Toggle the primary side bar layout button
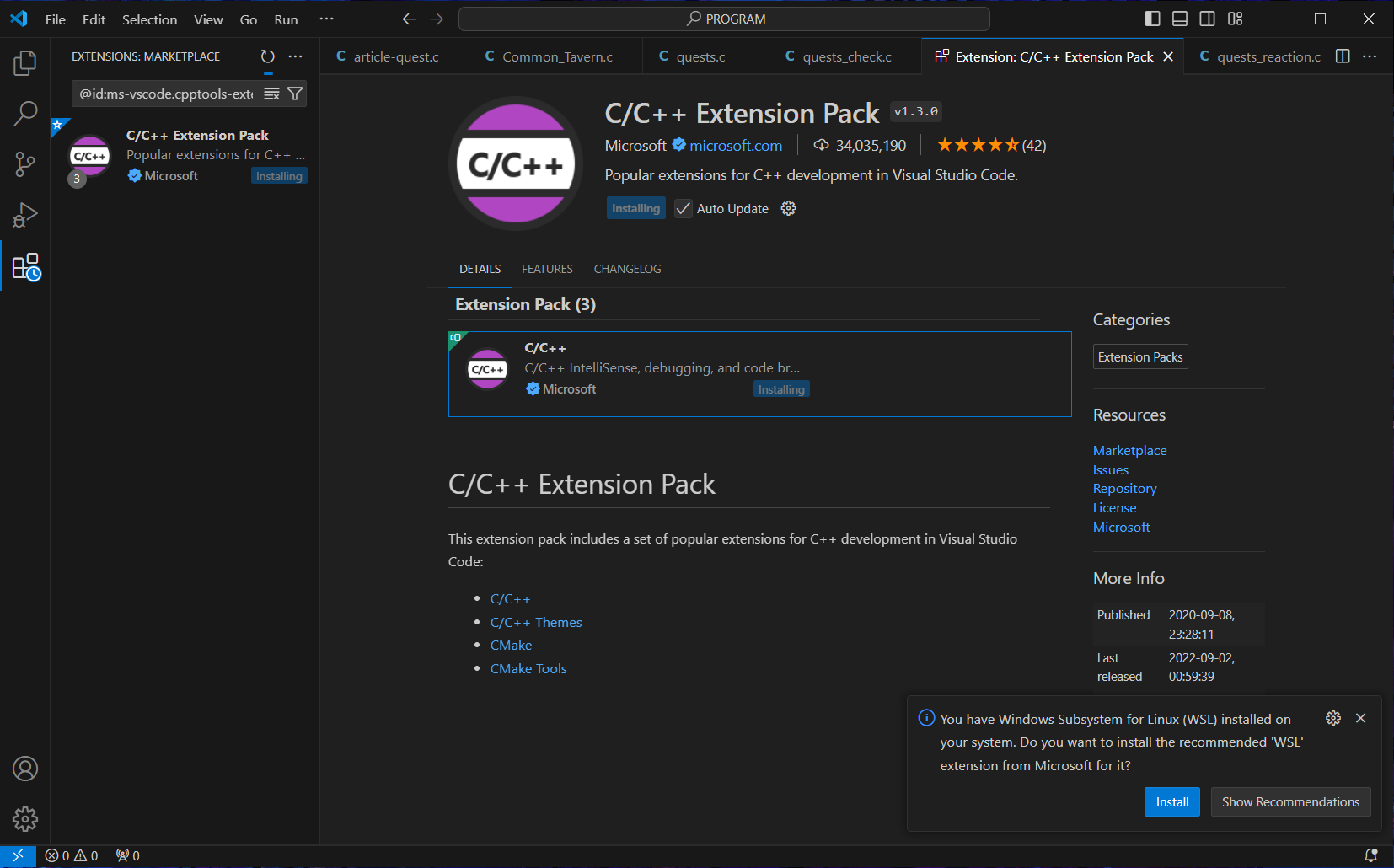Viewport: 1394px width, 868px height. pos(1153,19)
